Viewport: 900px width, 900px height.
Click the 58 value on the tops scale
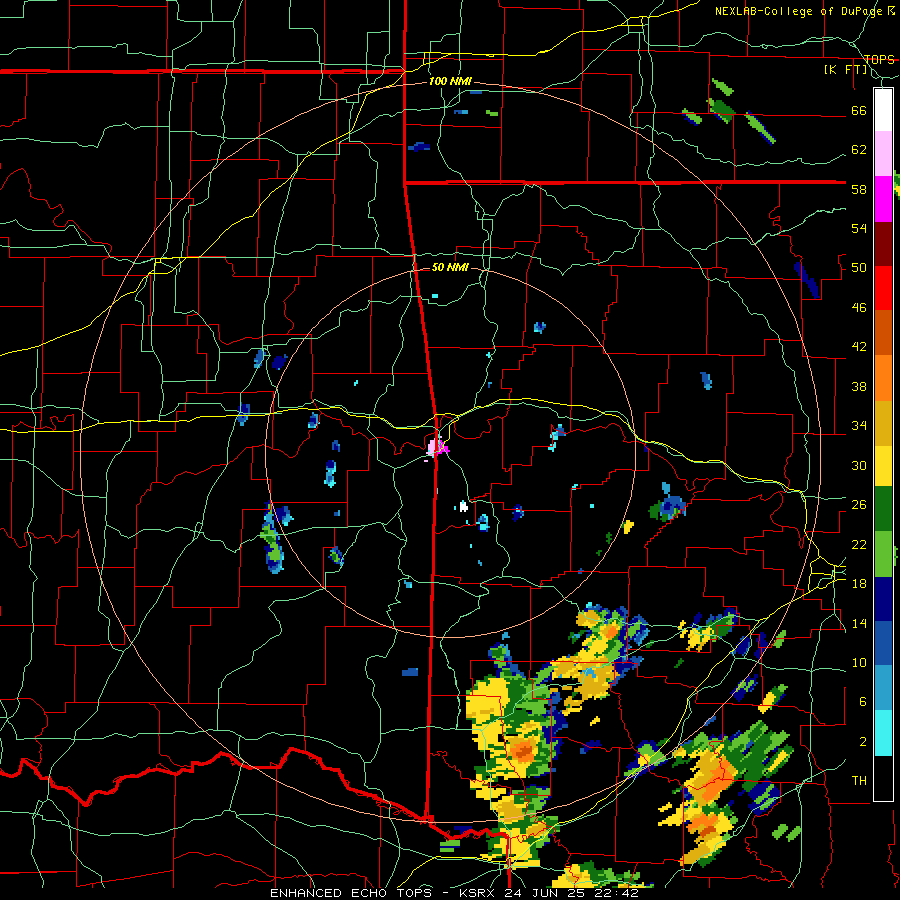click(x=859, y=189)
